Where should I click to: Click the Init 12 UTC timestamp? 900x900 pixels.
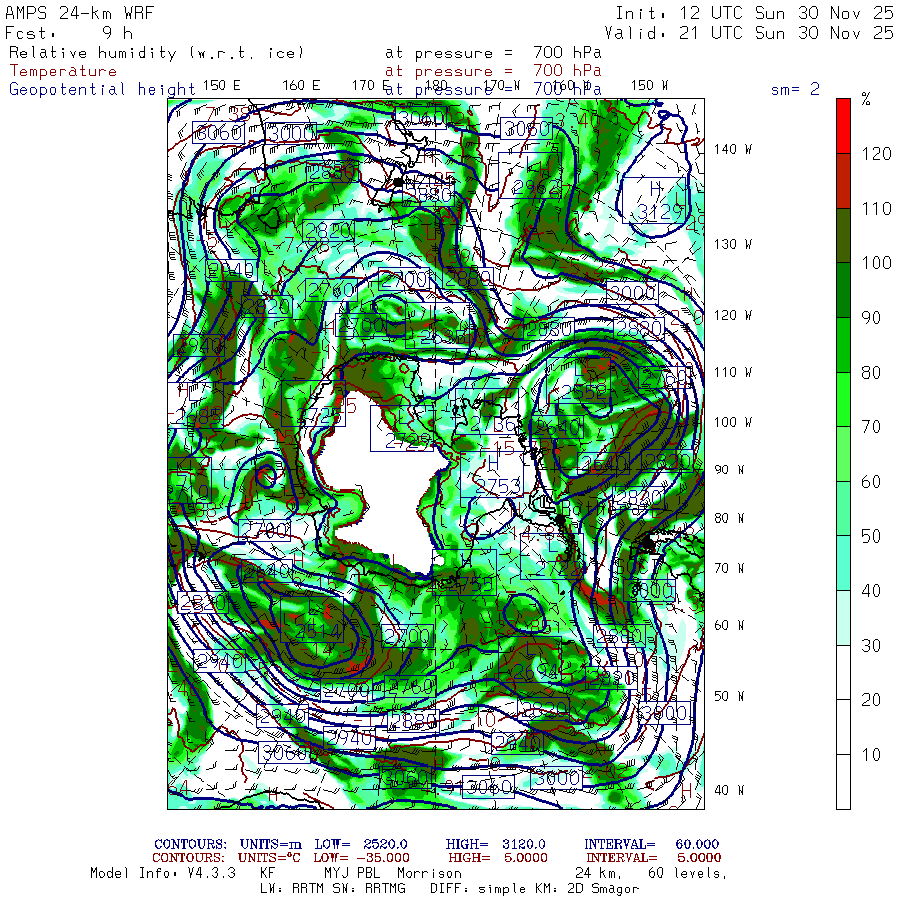(754, 13)
